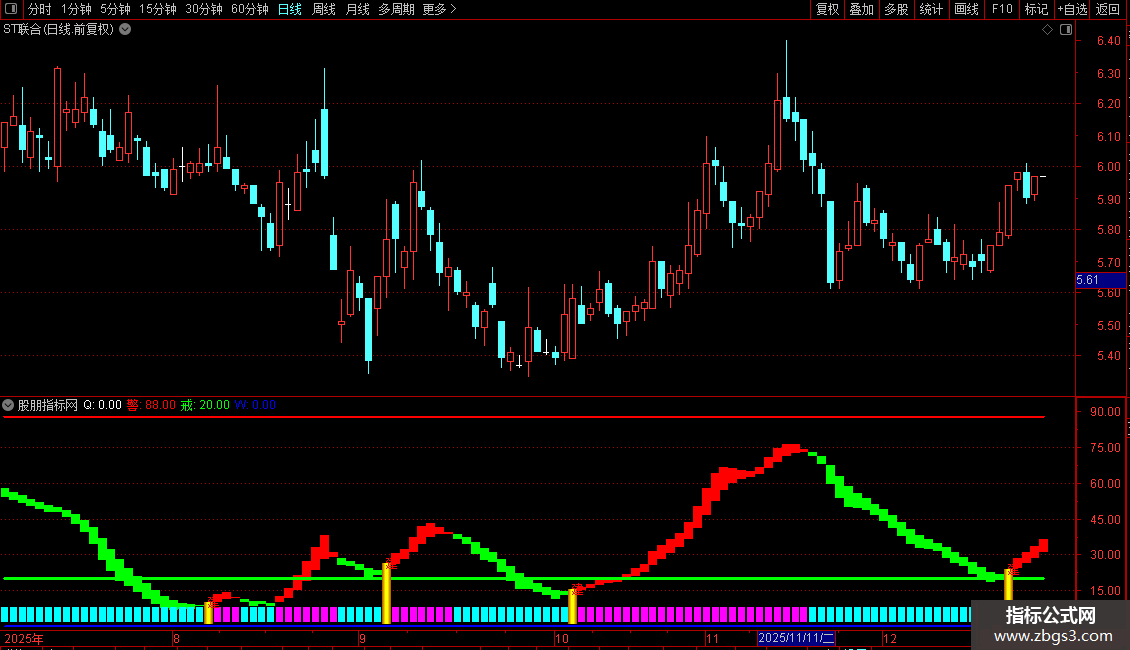Click the W: 0.00 indicator value
Viewport: 1130px width, 650px height.
coord(255,405)
